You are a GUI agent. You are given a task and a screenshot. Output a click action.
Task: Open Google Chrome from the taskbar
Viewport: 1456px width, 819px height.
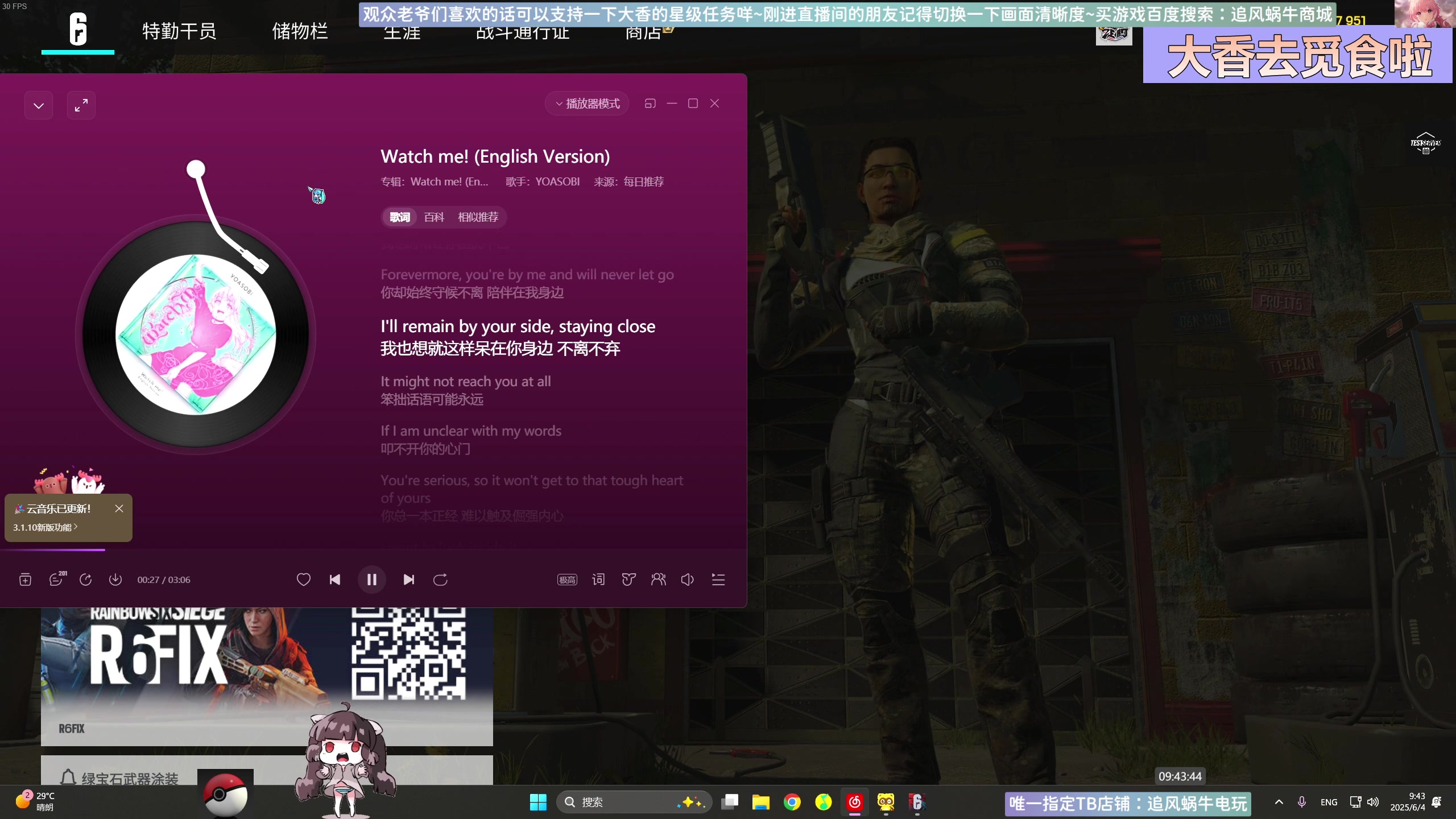coord(792,802)
